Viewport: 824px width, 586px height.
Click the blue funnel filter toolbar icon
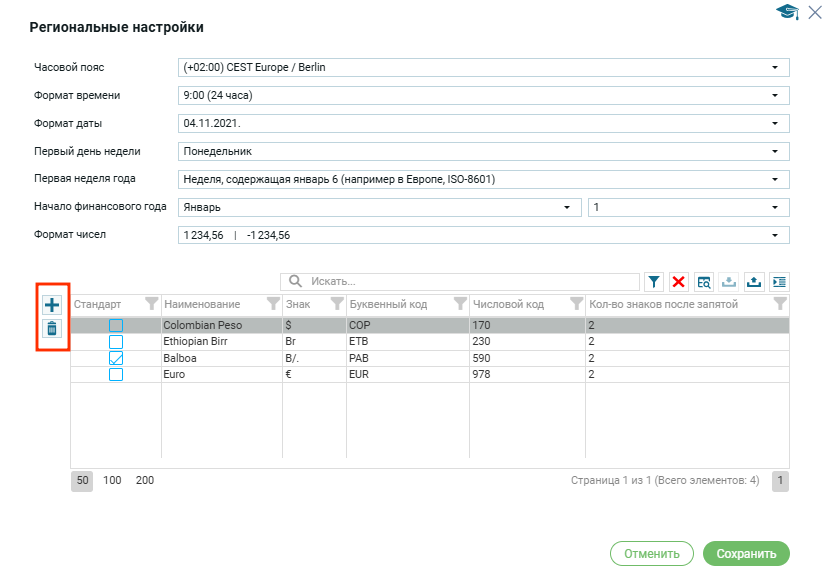coord(654,282)
